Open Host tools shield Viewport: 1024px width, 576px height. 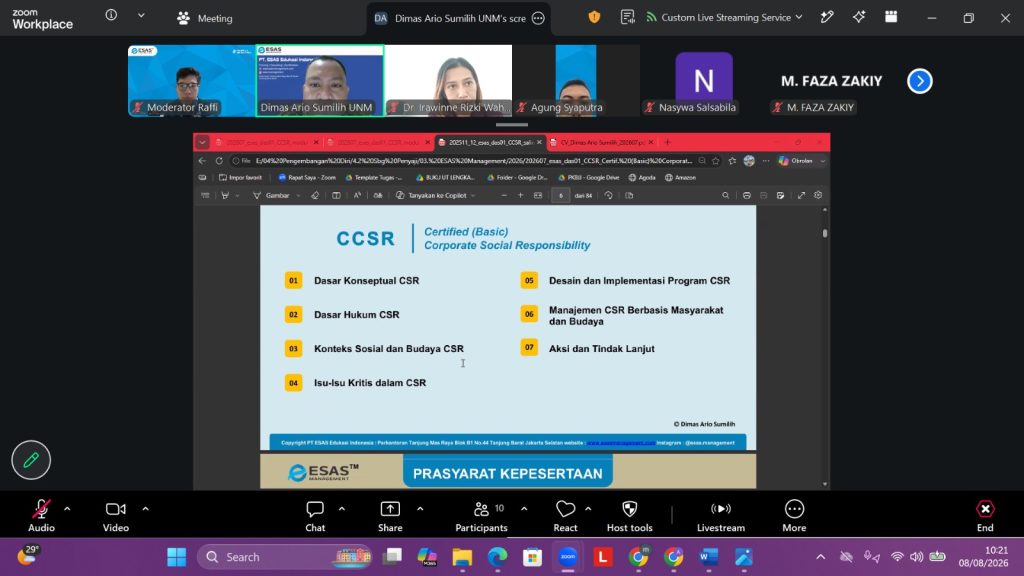pos(630,515)
